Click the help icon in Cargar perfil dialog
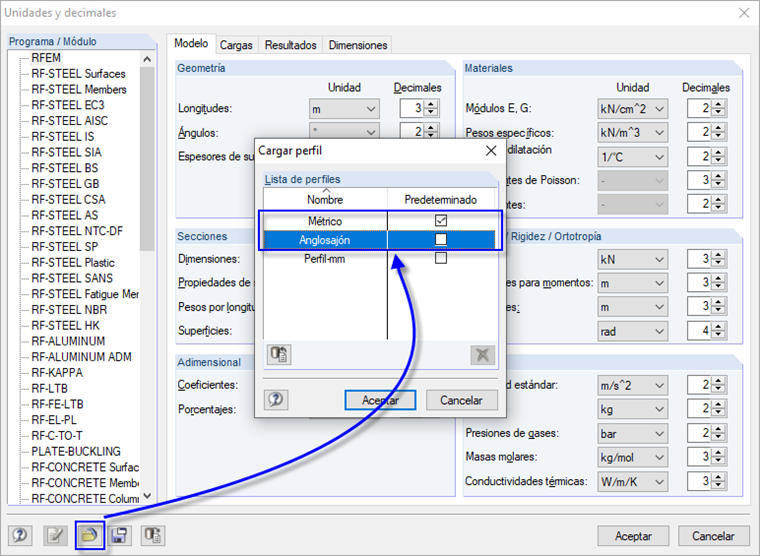Image resolution: width=760 pixels, height=556 pixels. [x=276, y=400]
